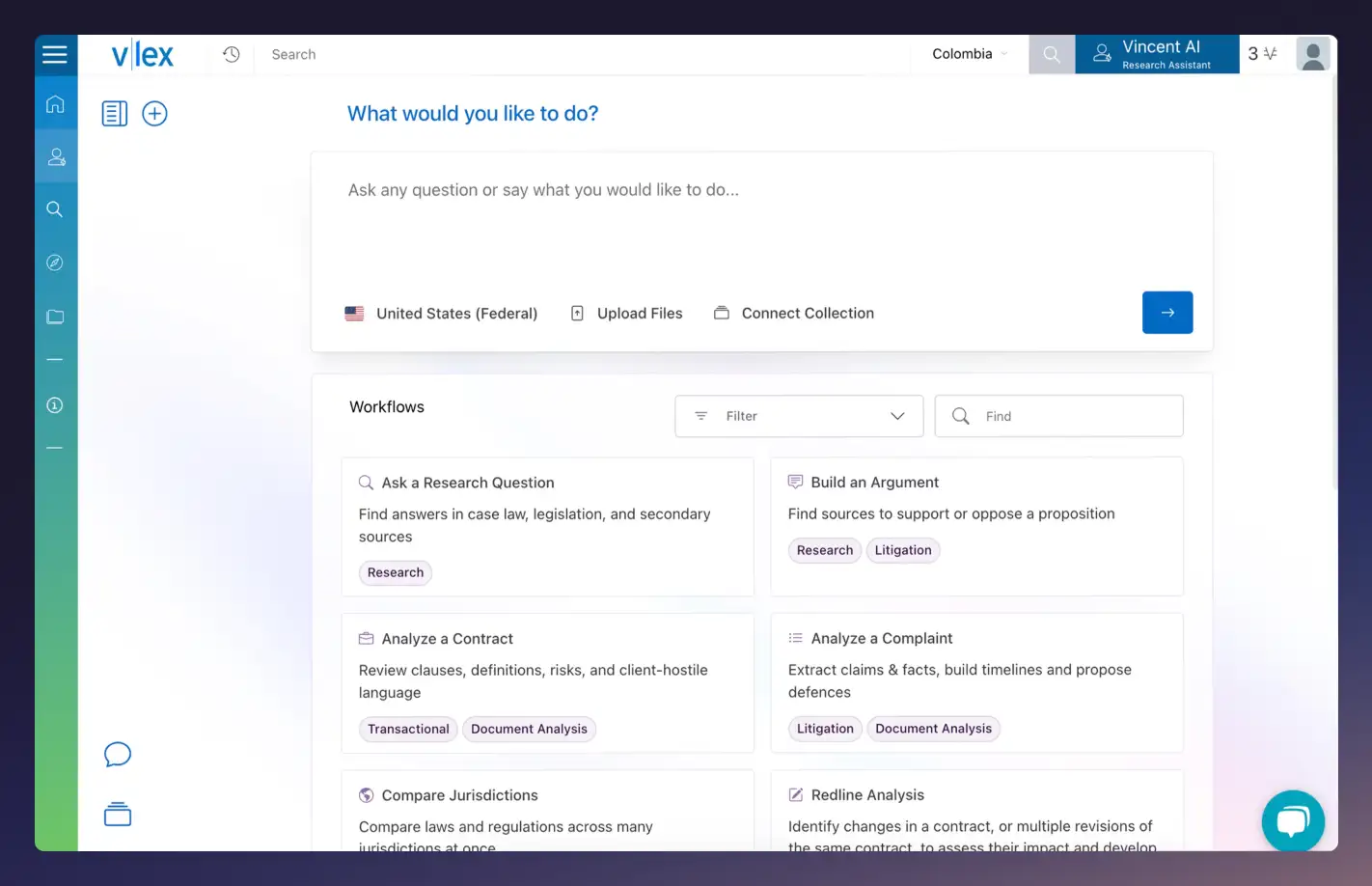
Task: Open the document list panel icon
Action: click(115, 114)
